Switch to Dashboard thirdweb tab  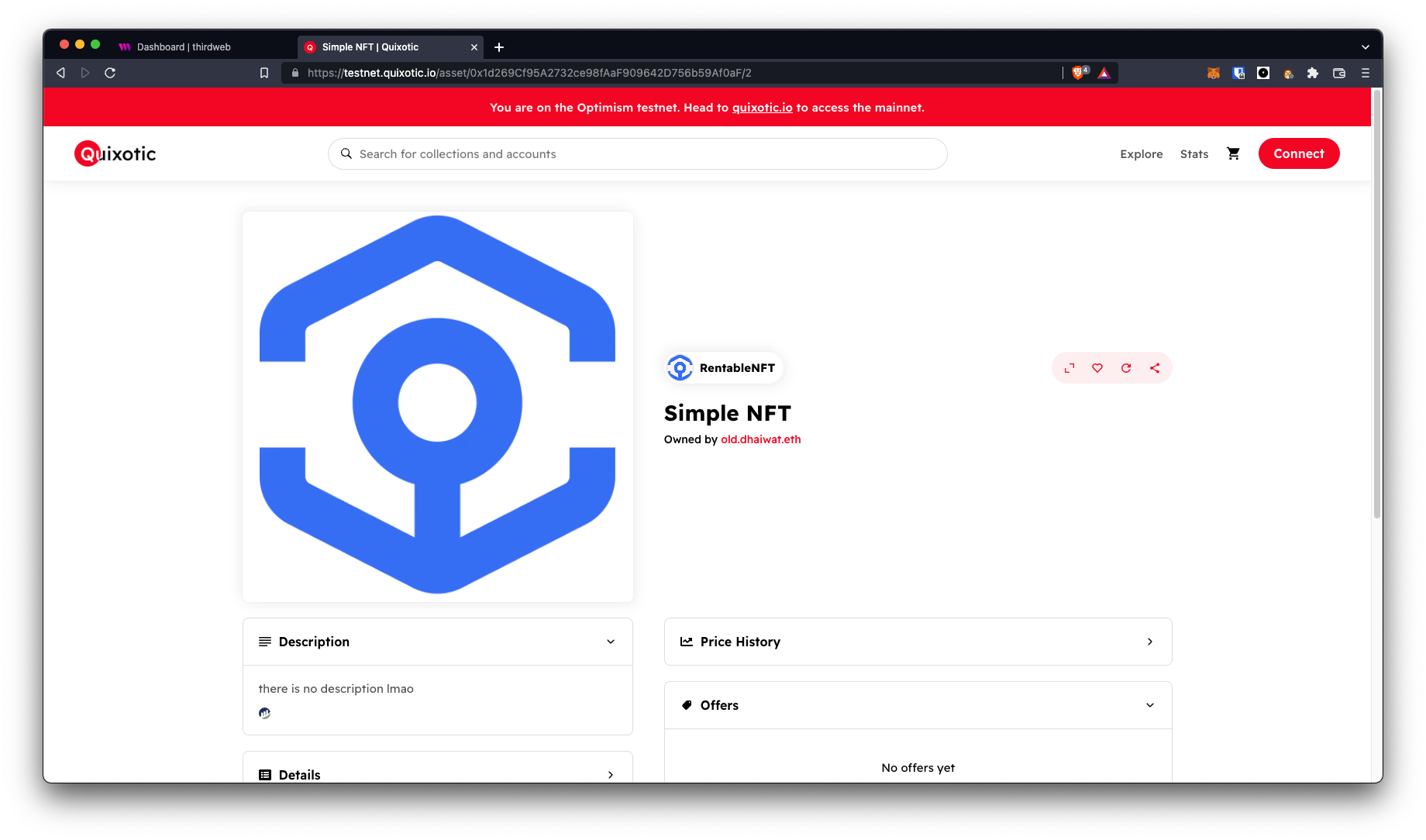184,47
